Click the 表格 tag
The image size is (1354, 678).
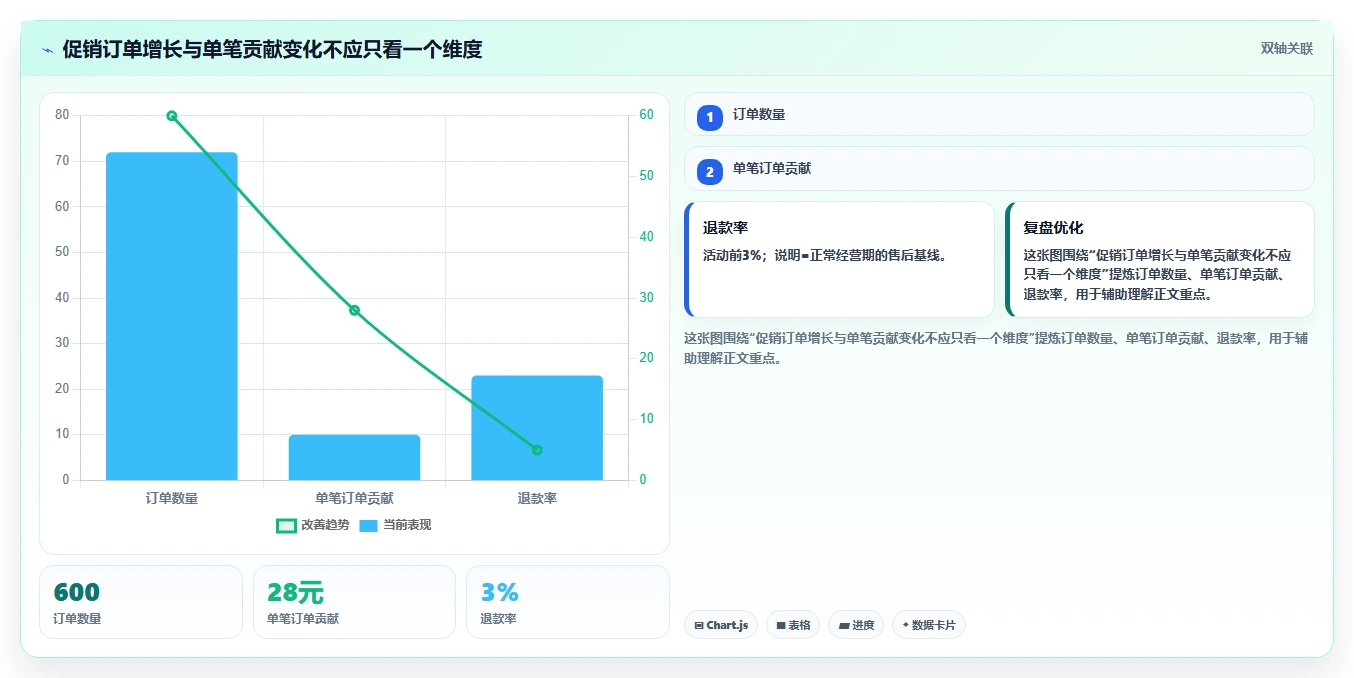coord(793,625)
